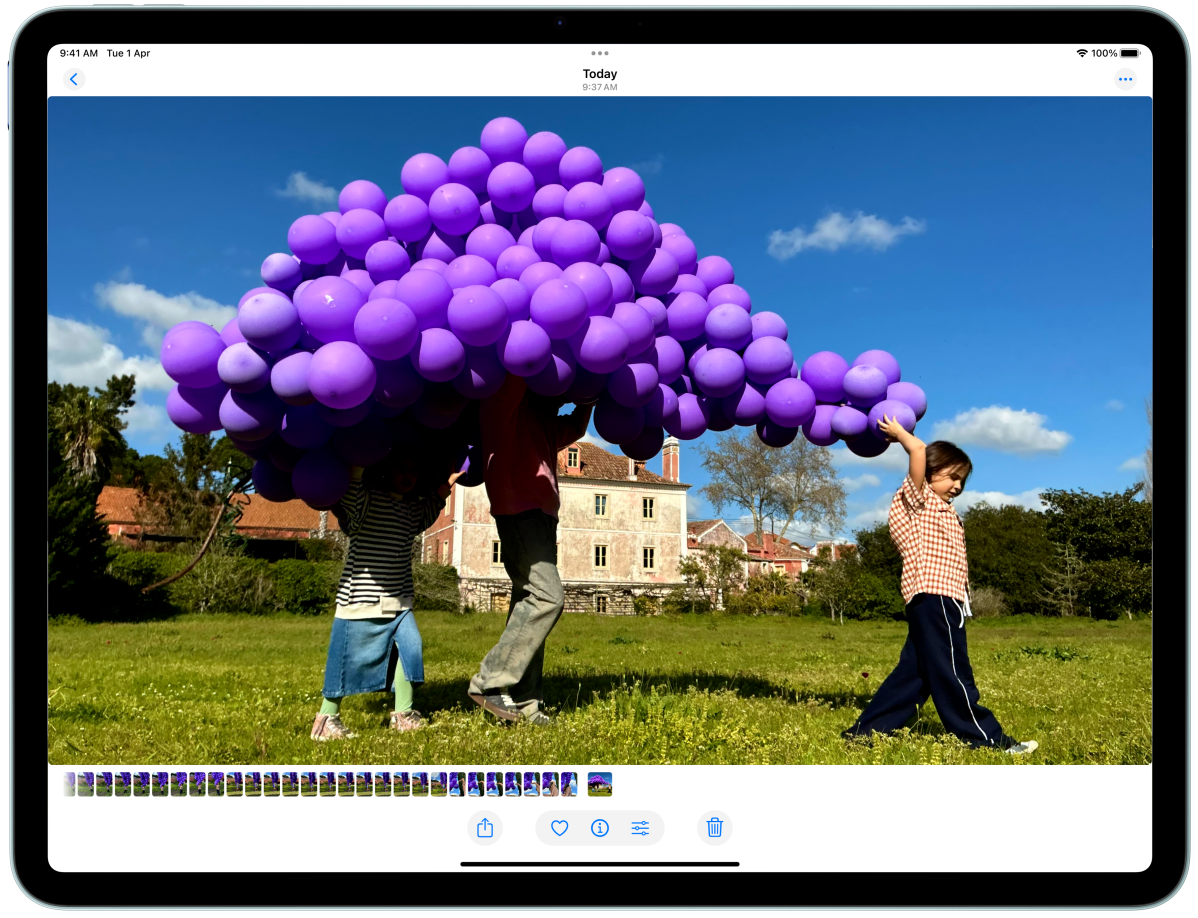This screenshot has width=1198, height=918.
Task: Tap the home indicator bar
Action: tap(600, 864)
